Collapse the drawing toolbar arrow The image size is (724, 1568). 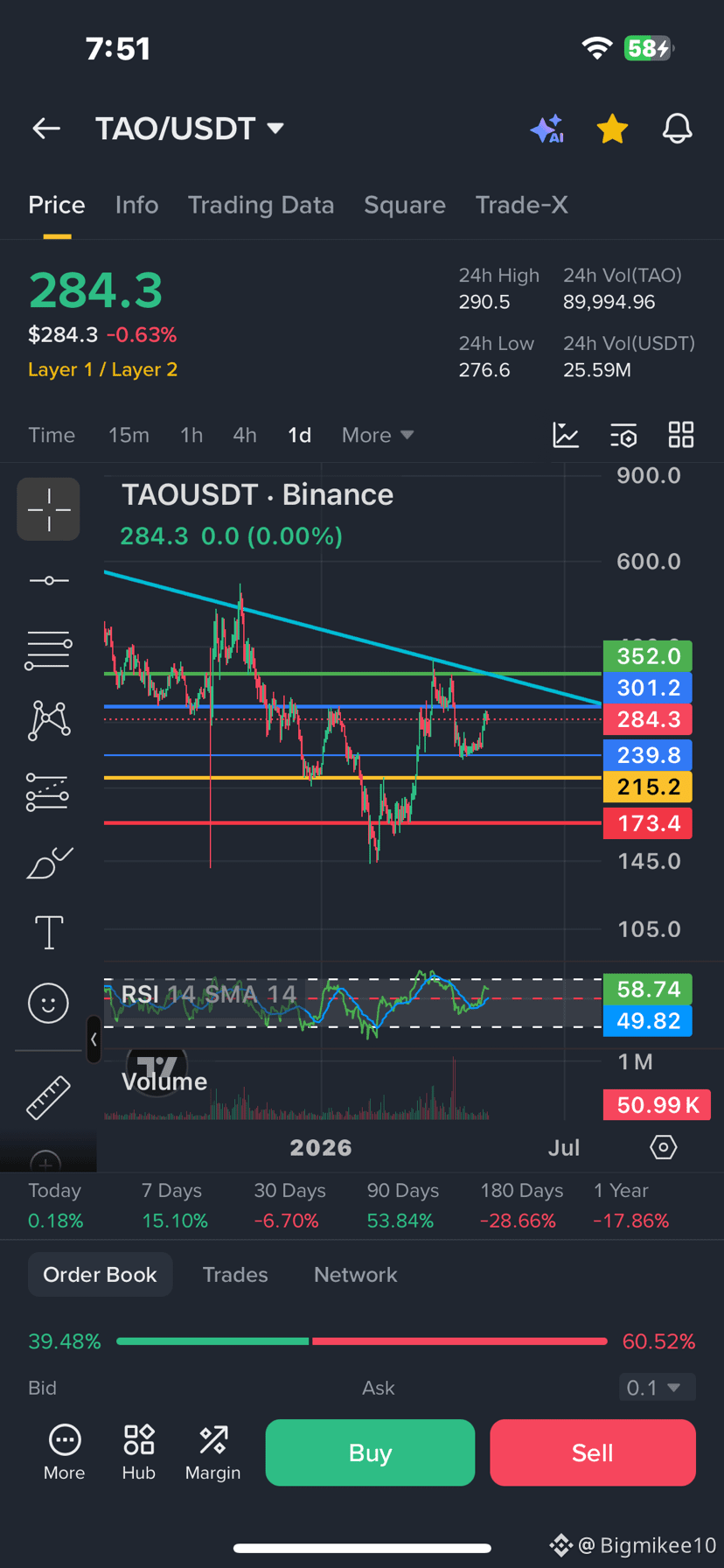pos(94,1039)
